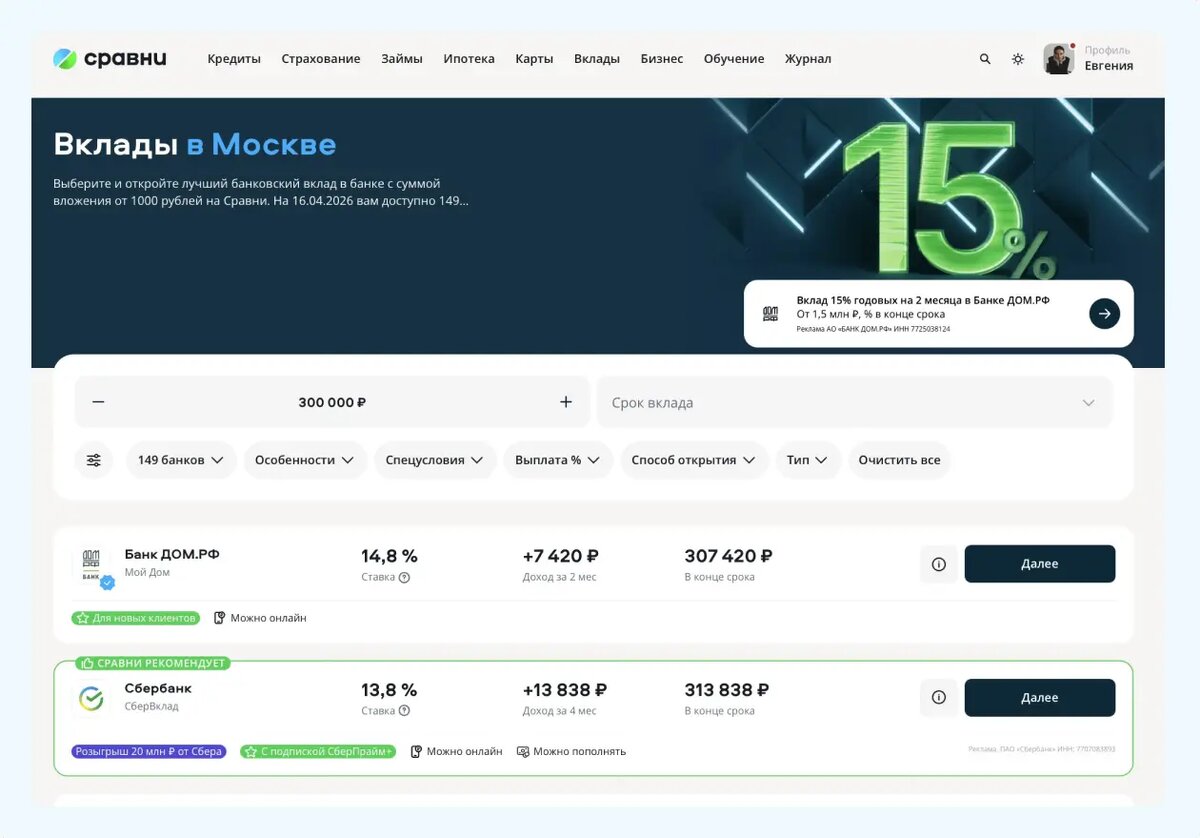The image size is (1200, 838).
Task: Open Сбербанк deposit name
Action: pos(158,688)
